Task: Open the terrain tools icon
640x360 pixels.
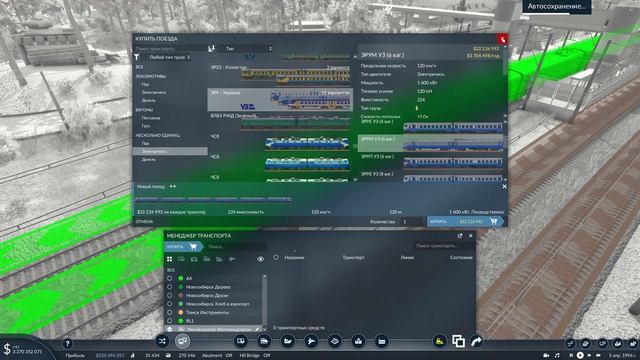Action: [x=335, y=341]
